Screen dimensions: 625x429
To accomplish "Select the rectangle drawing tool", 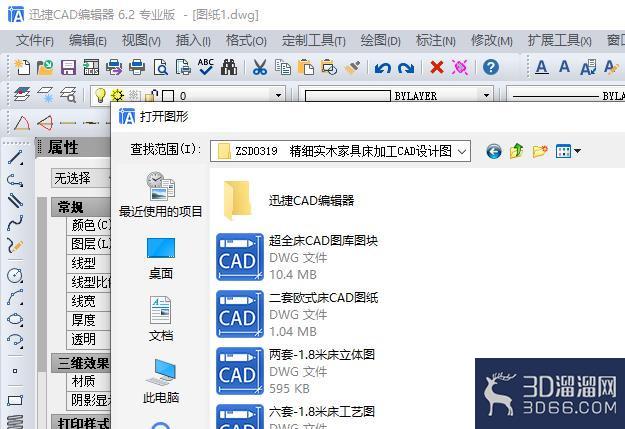I will [x=15, y=400].
